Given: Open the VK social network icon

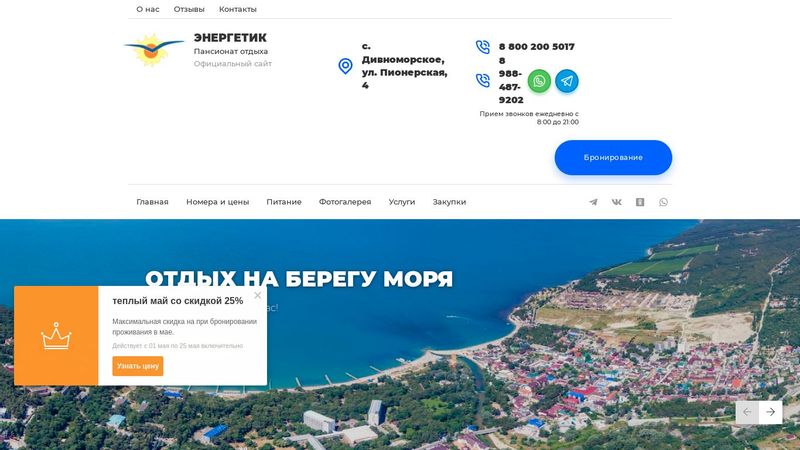Looking at the screenshot, I should coord(616,202).
